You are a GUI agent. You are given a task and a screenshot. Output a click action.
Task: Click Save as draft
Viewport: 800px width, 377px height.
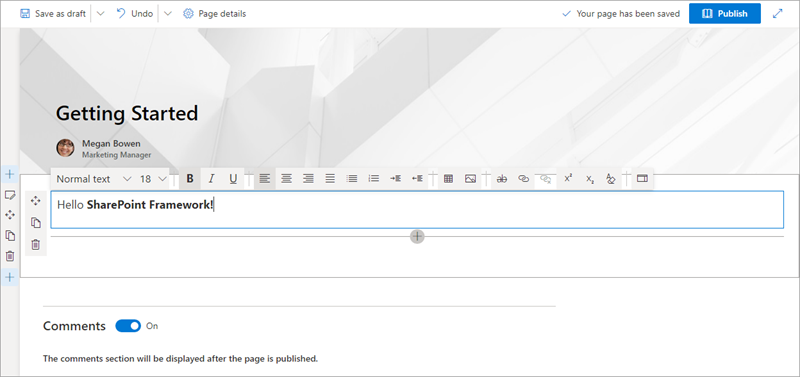53,14
